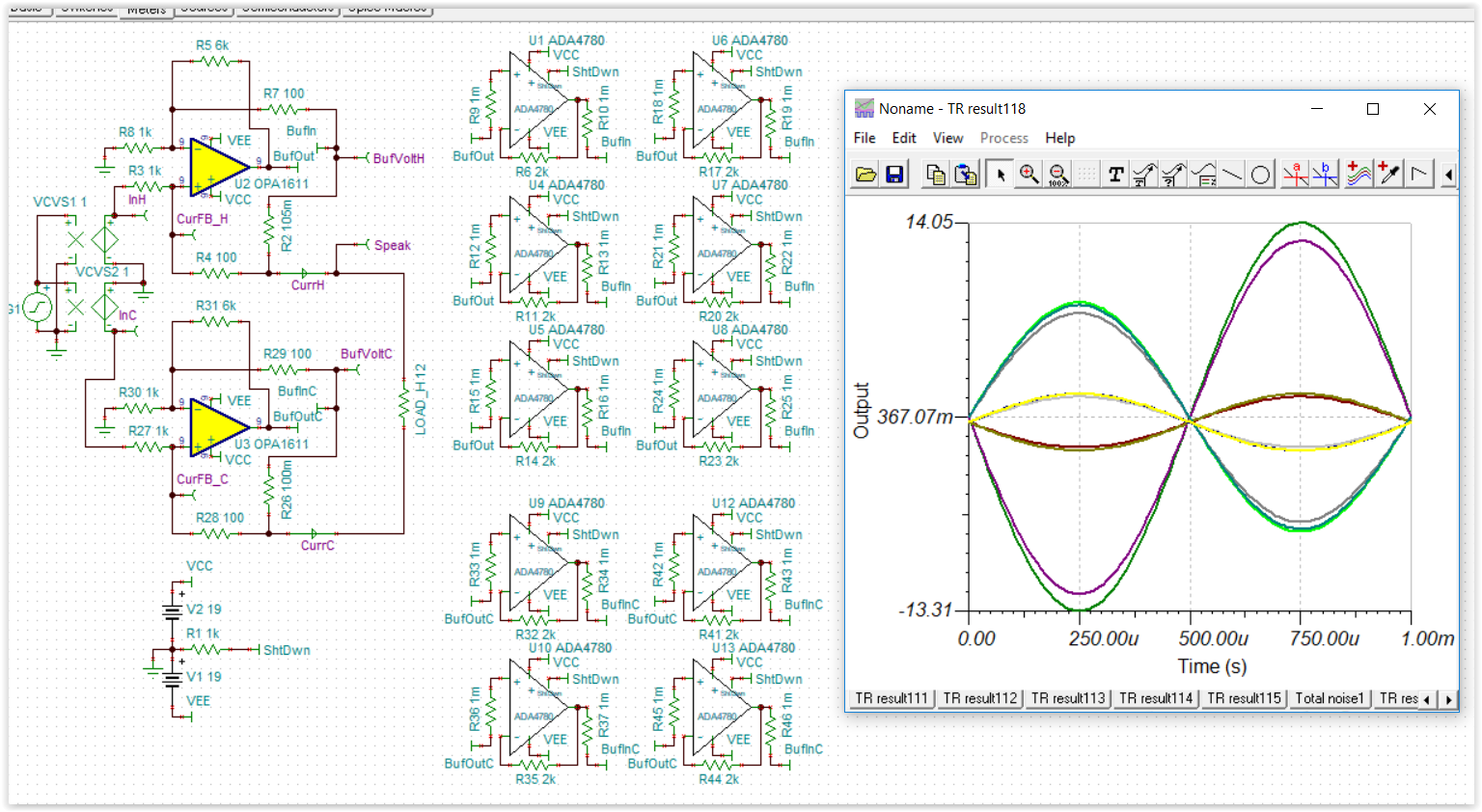
Task: Click the Paste clipboard icon
Action: click(x=965, y=175)
